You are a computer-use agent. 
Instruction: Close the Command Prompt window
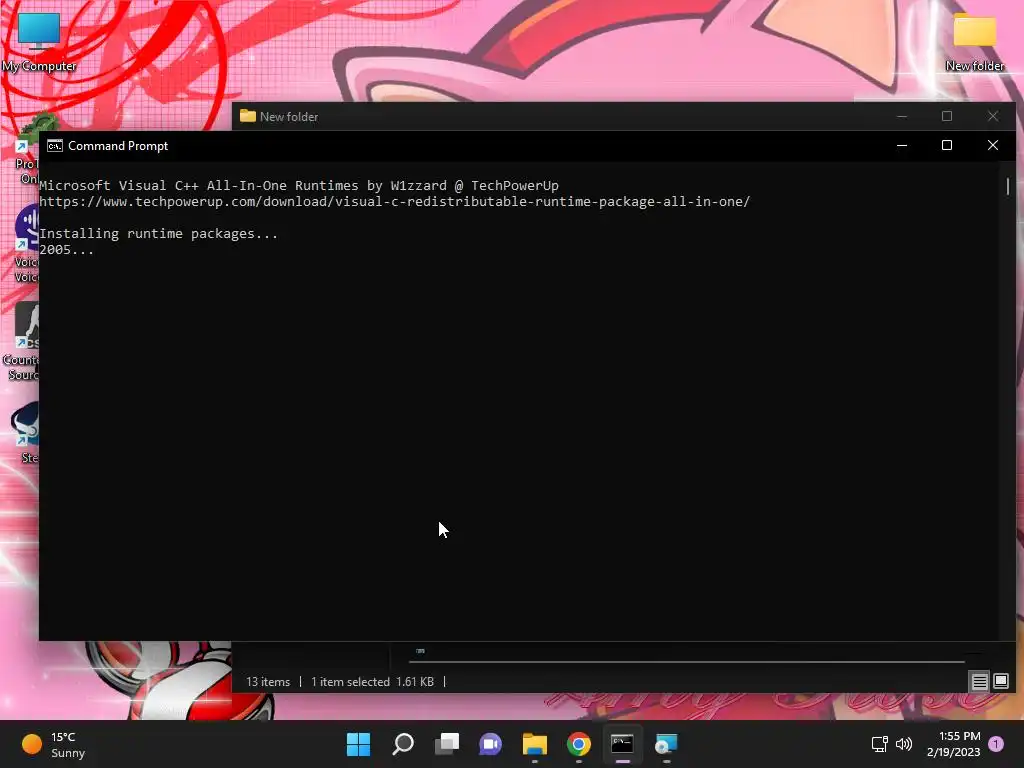click(993, 146)
